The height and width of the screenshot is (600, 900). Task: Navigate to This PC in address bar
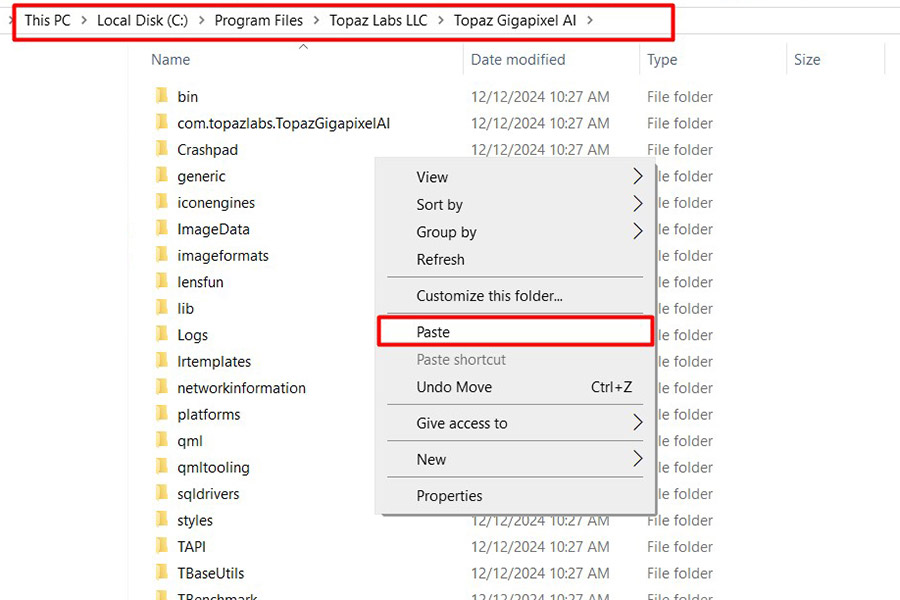pyautogui.click(x=48, y=21)
